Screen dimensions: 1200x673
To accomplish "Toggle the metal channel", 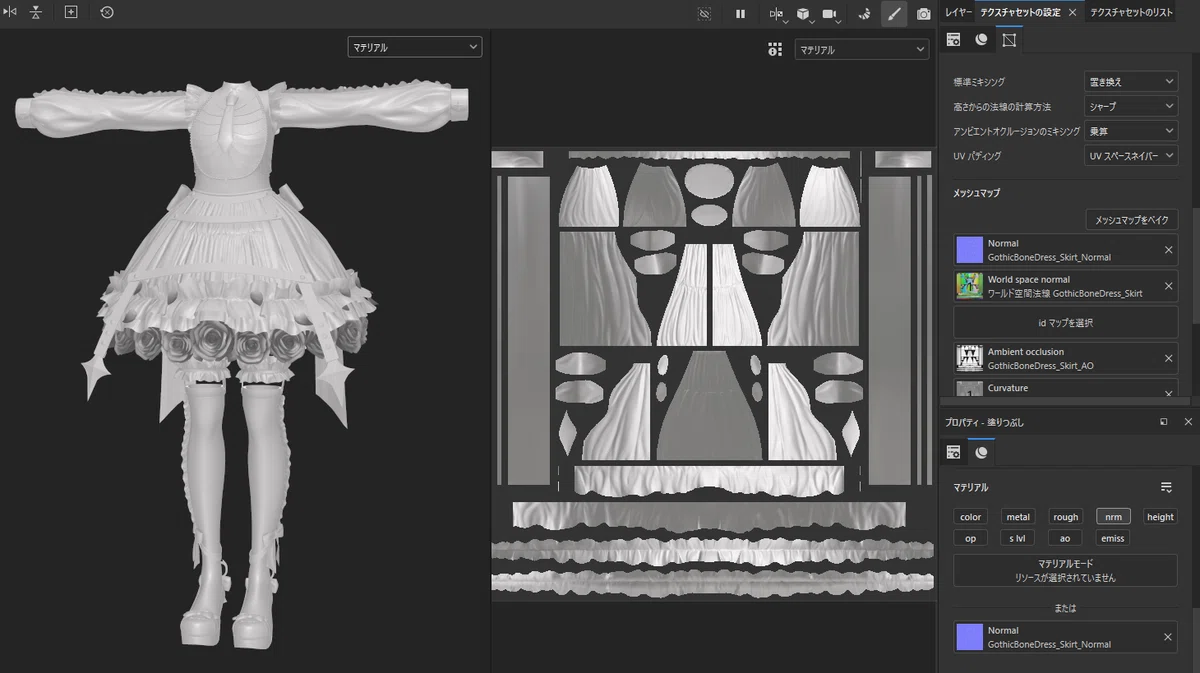I will 1018,517.
